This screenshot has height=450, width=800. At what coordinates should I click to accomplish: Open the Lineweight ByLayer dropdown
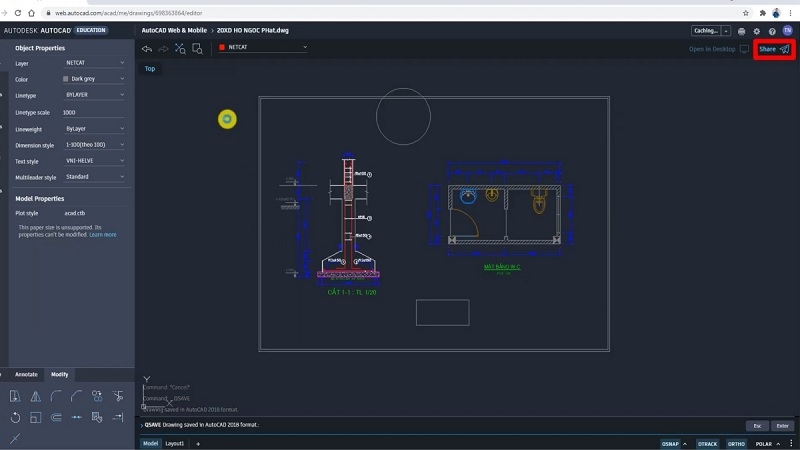click(x=94, y=129)
